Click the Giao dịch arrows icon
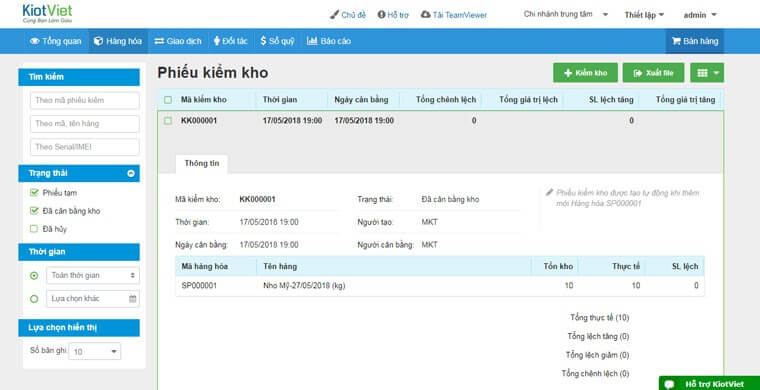This screenshot has width=760, height=390. (x=159, y=41)
